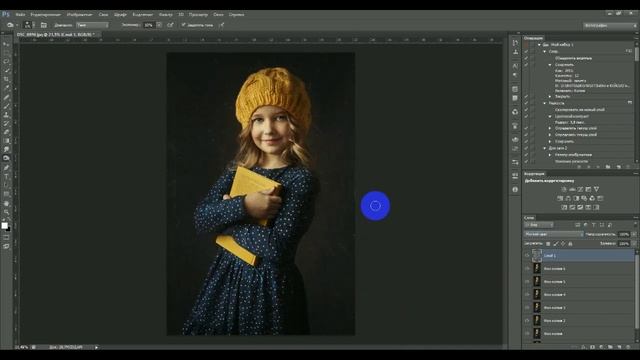Click the foreground color swatch
The image size is (640, 360).
(x=4, y=225)
